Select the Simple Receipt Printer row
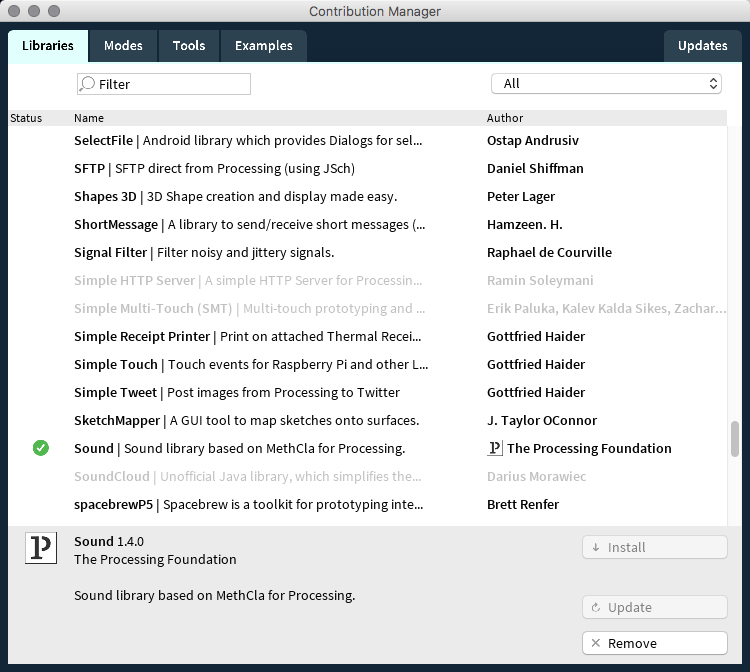This screenshot has height=672, width=750. pos(367,336)
